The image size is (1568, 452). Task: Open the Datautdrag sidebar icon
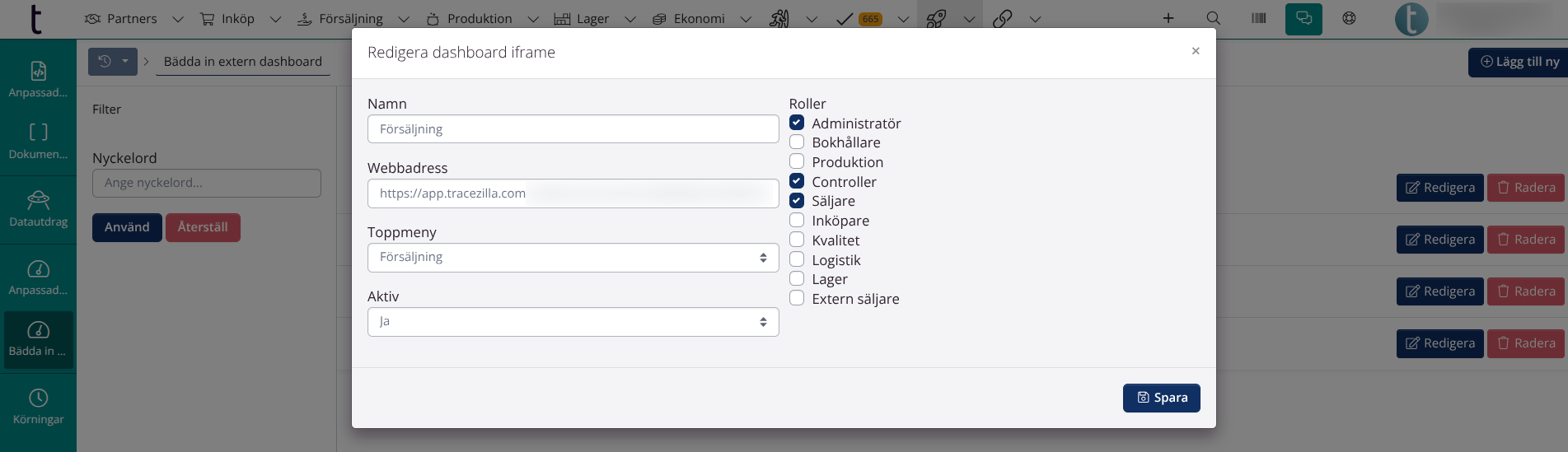pos(38,208)
